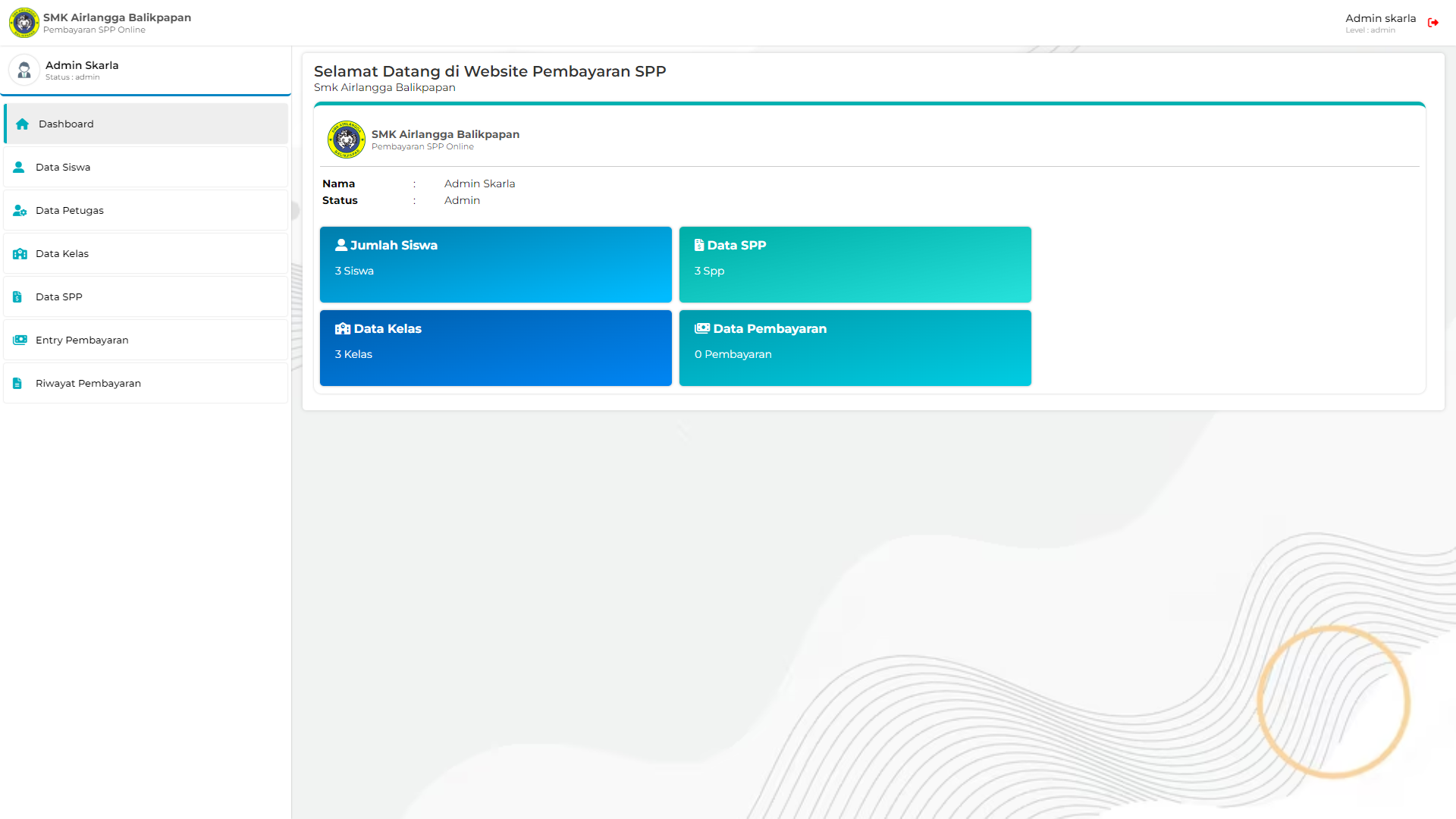Click the Admin skarla username in the header
Viewport: 1456px width, 819px height.
[x=1380, y=17]
